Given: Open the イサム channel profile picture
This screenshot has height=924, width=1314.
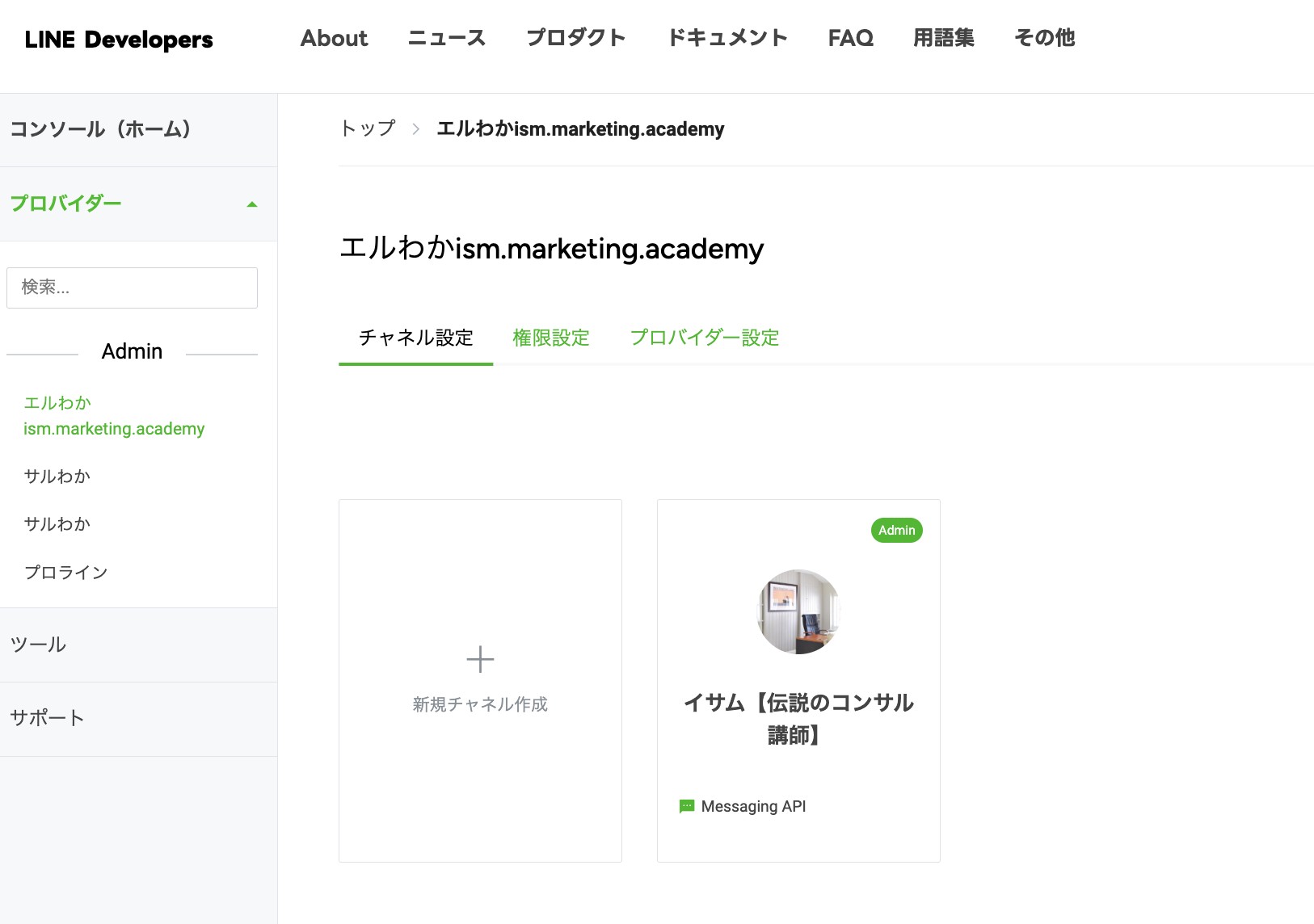Looking at the screenshot, I should coord(798,611).
